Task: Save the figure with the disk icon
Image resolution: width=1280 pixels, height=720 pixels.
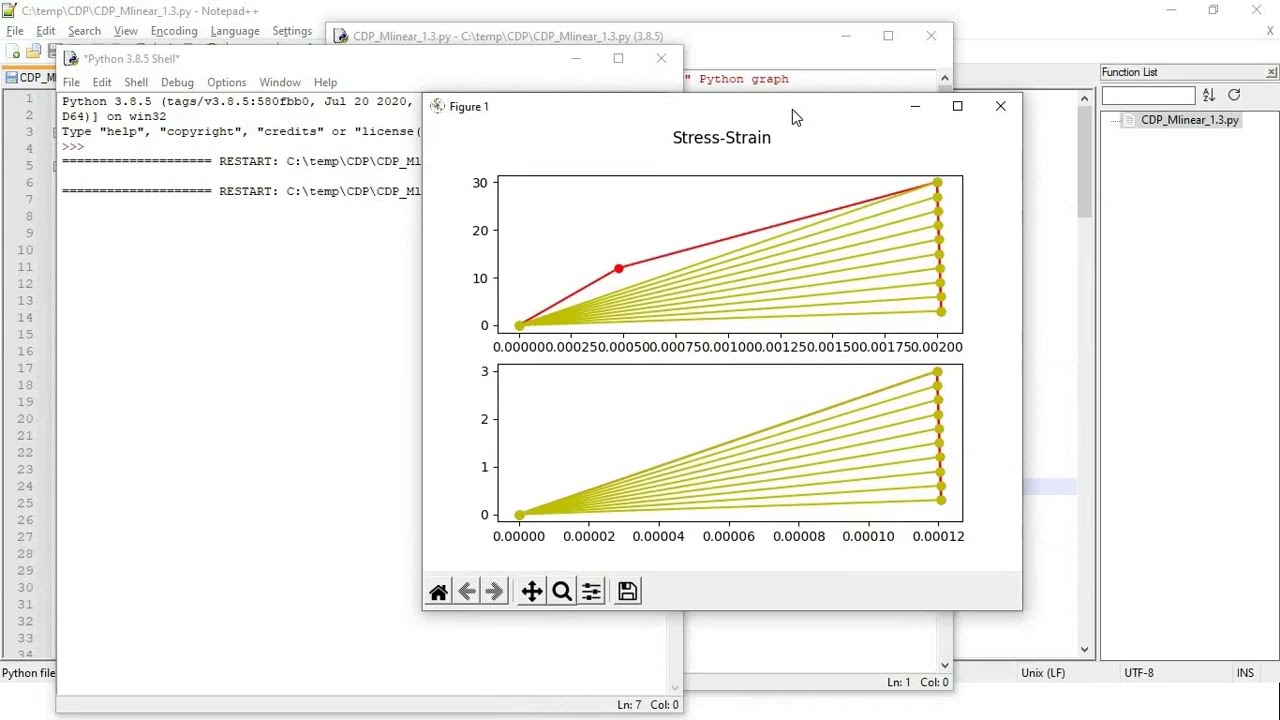Action: 627,592
